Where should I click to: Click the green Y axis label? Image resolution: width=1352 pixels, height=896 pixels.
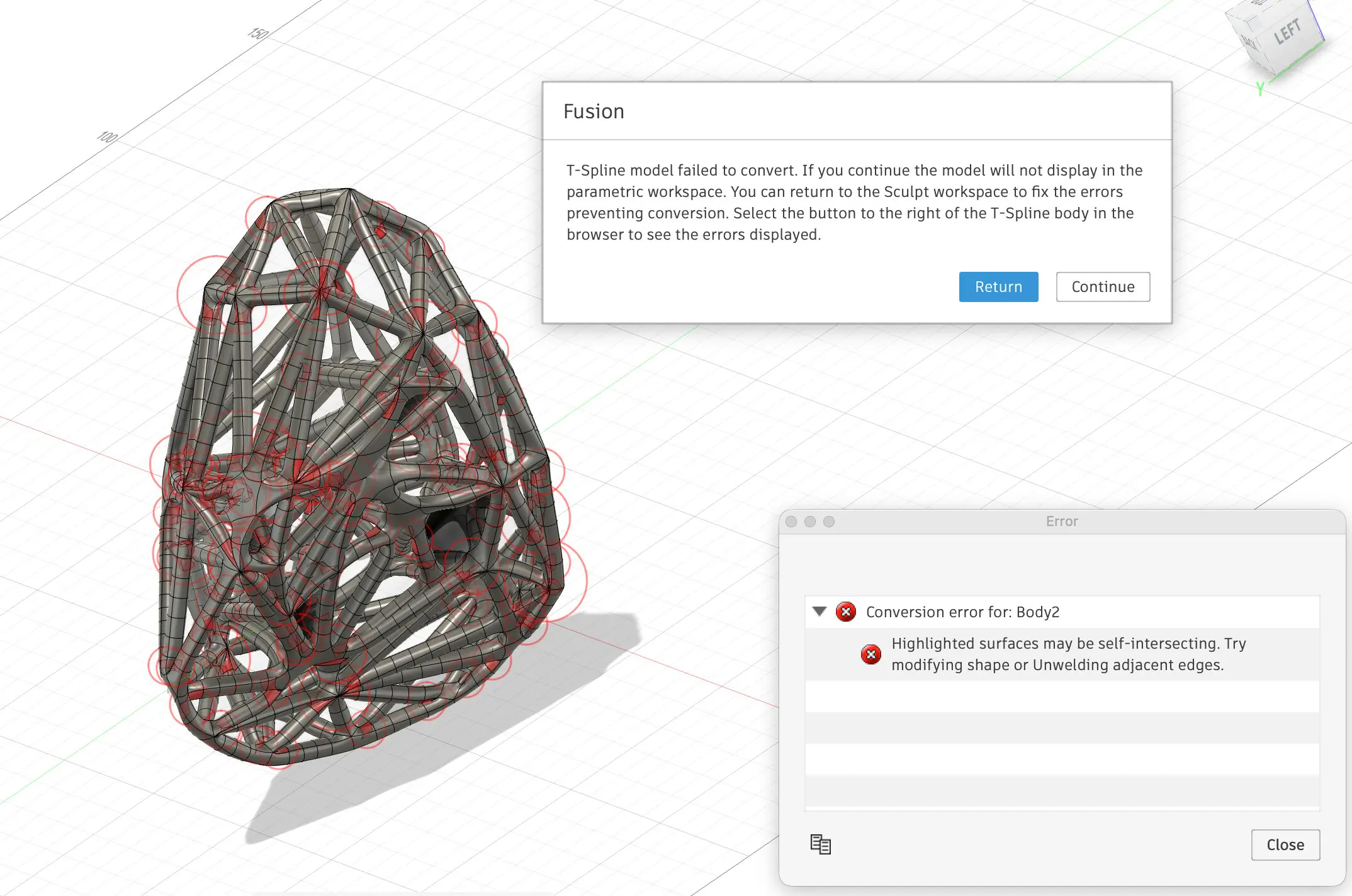pos(1259,89)
